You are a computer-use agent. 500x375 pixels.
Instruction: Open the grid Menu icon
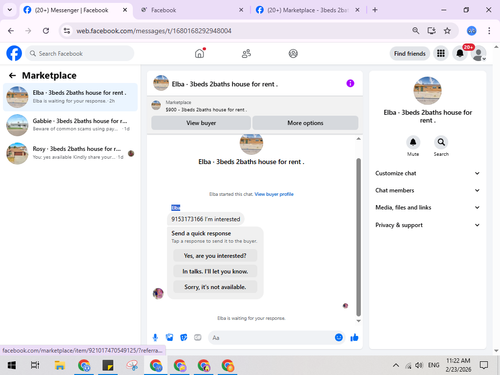441,53
